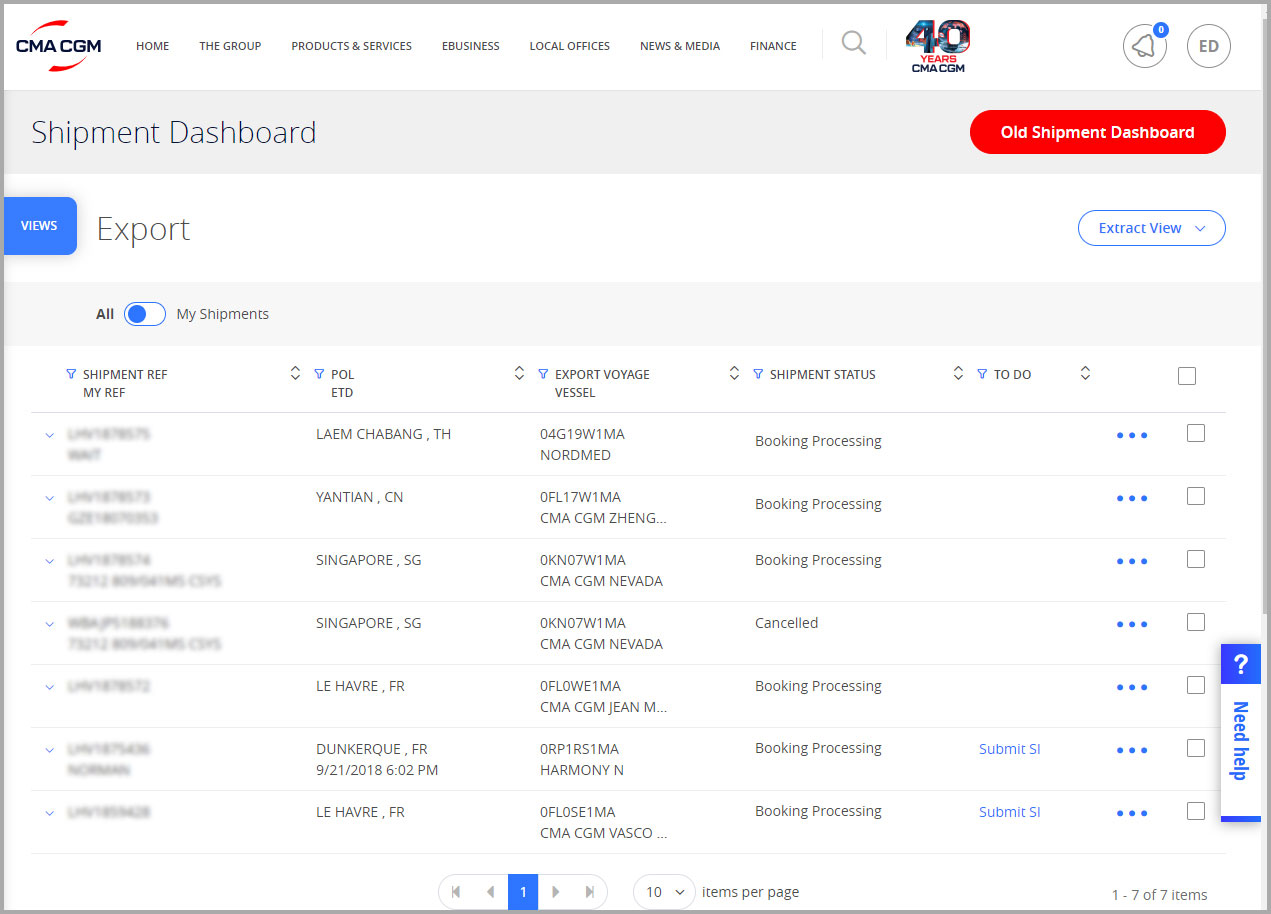Open the three-dot menu for Cancelled shipment
This screenshot has height=914, width=1271.
point(1131,624)
